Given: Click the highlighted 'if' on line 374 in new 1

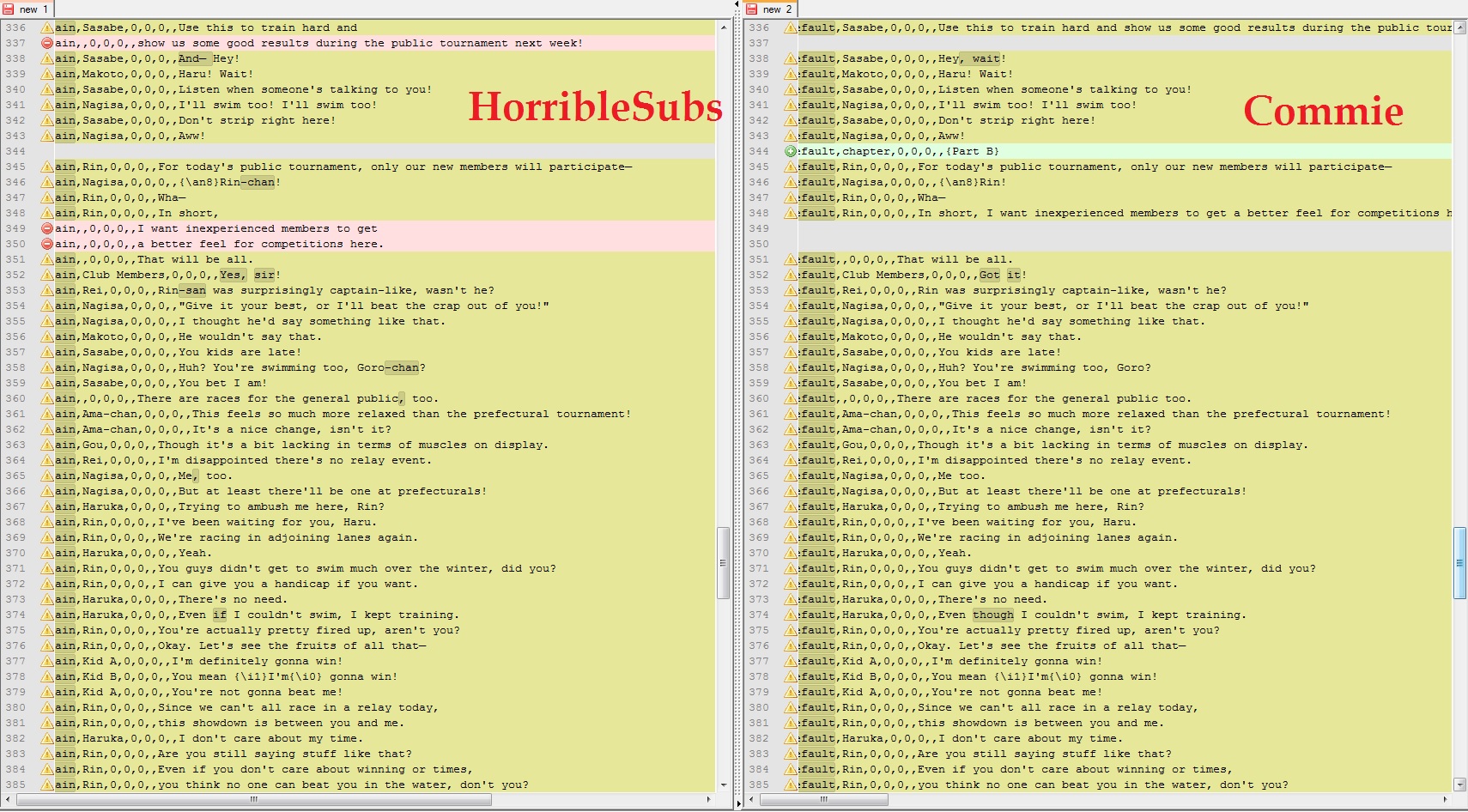Looking at the screenshot, I should click(x=220, y=615).
